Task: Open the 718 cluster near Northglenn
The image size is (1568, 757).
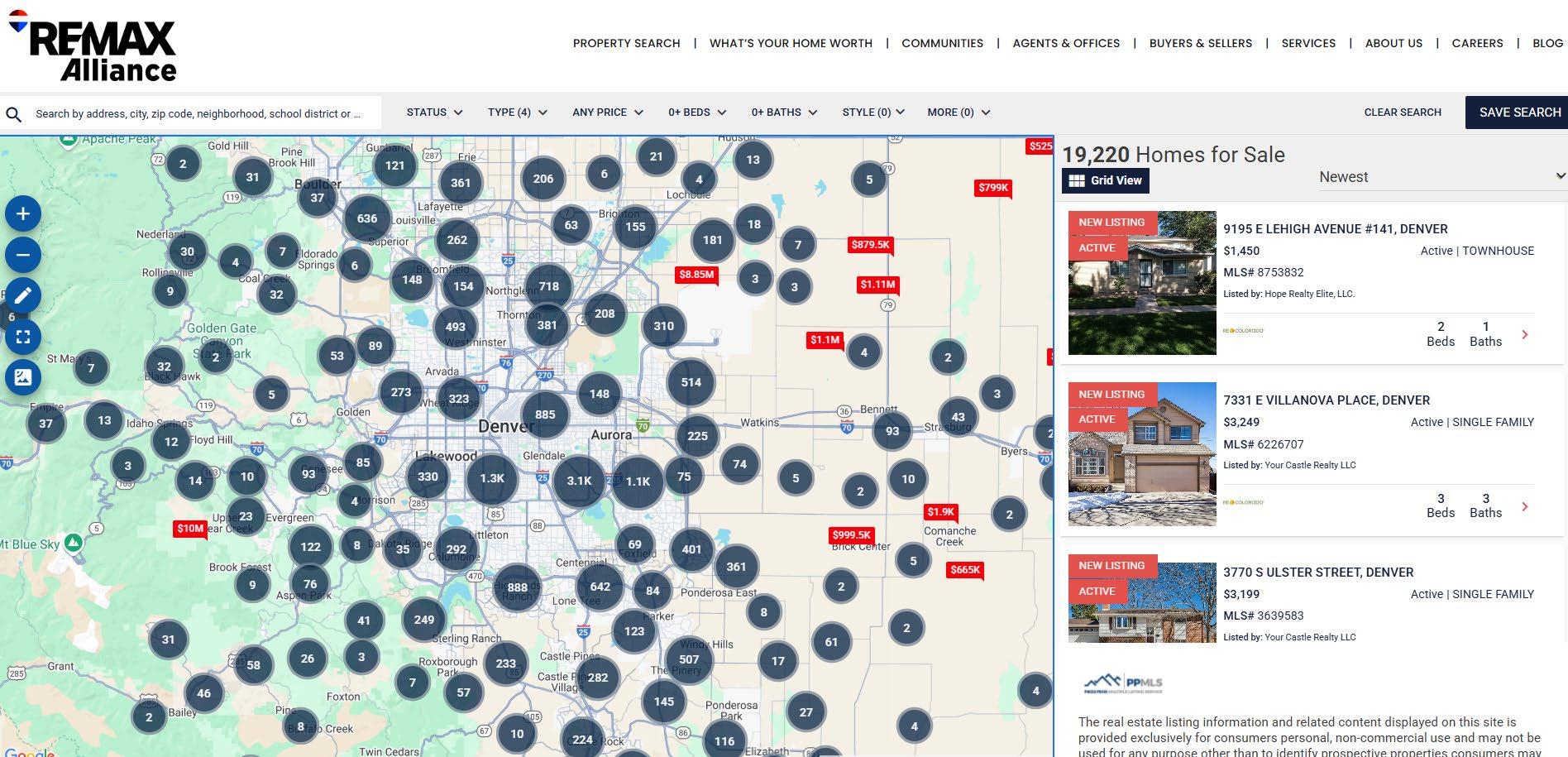Action: click(x=548, y=287)
